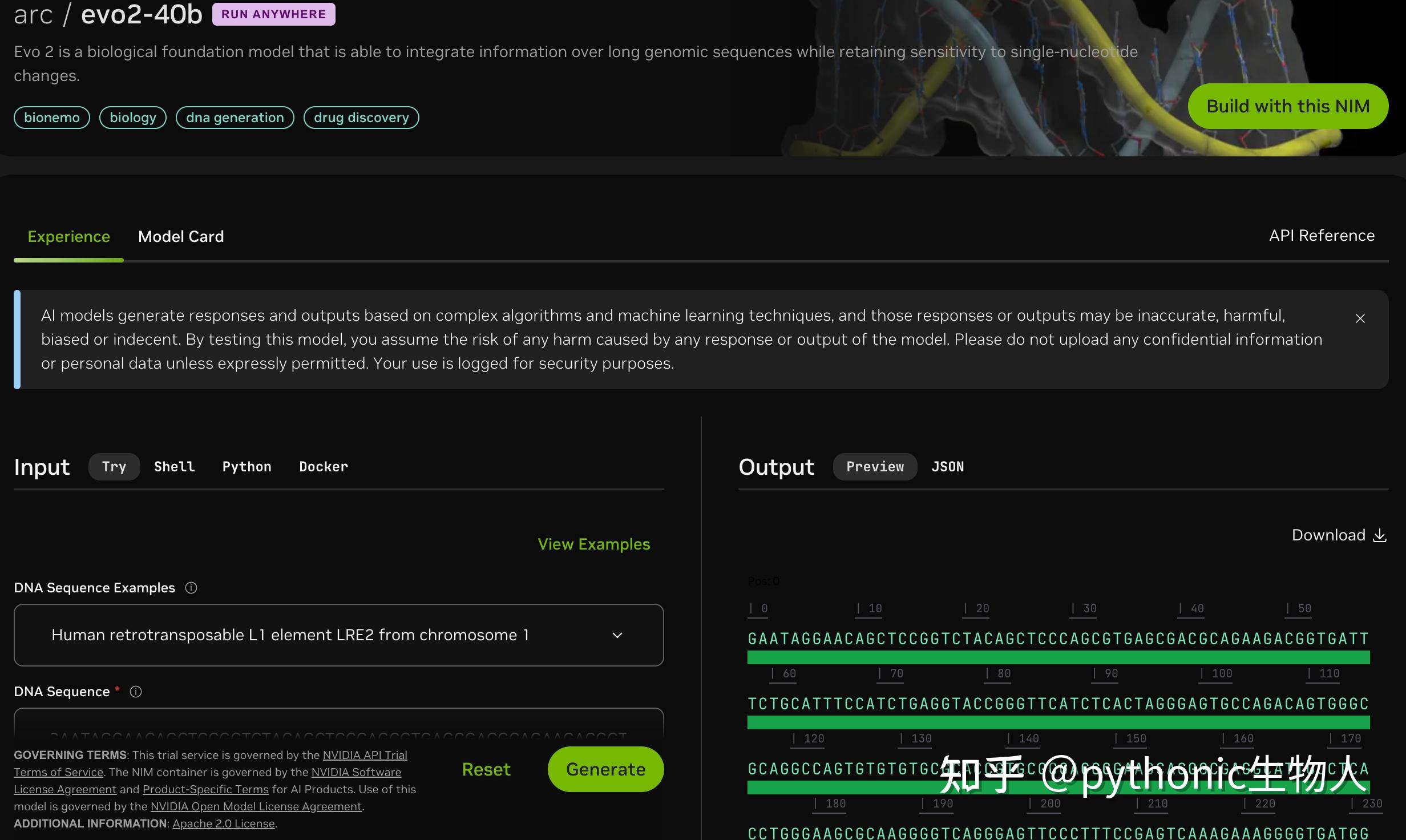Click the download arrow icon
Image resolution: width=1406 pixels, height=840 pixels.
pyautogui.click(x=1379, y=535)
